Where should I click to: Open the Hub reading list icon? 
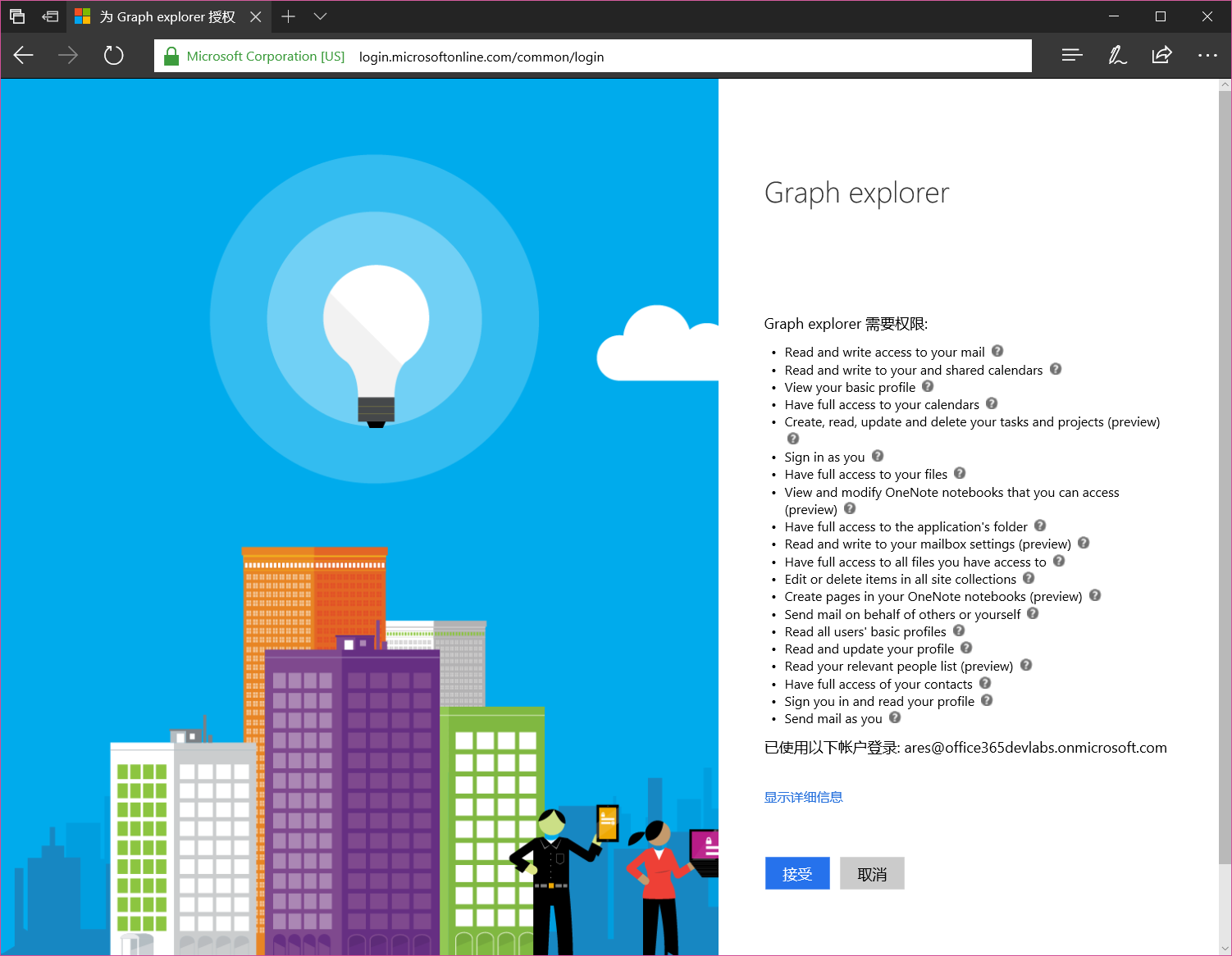[1071, 56]
